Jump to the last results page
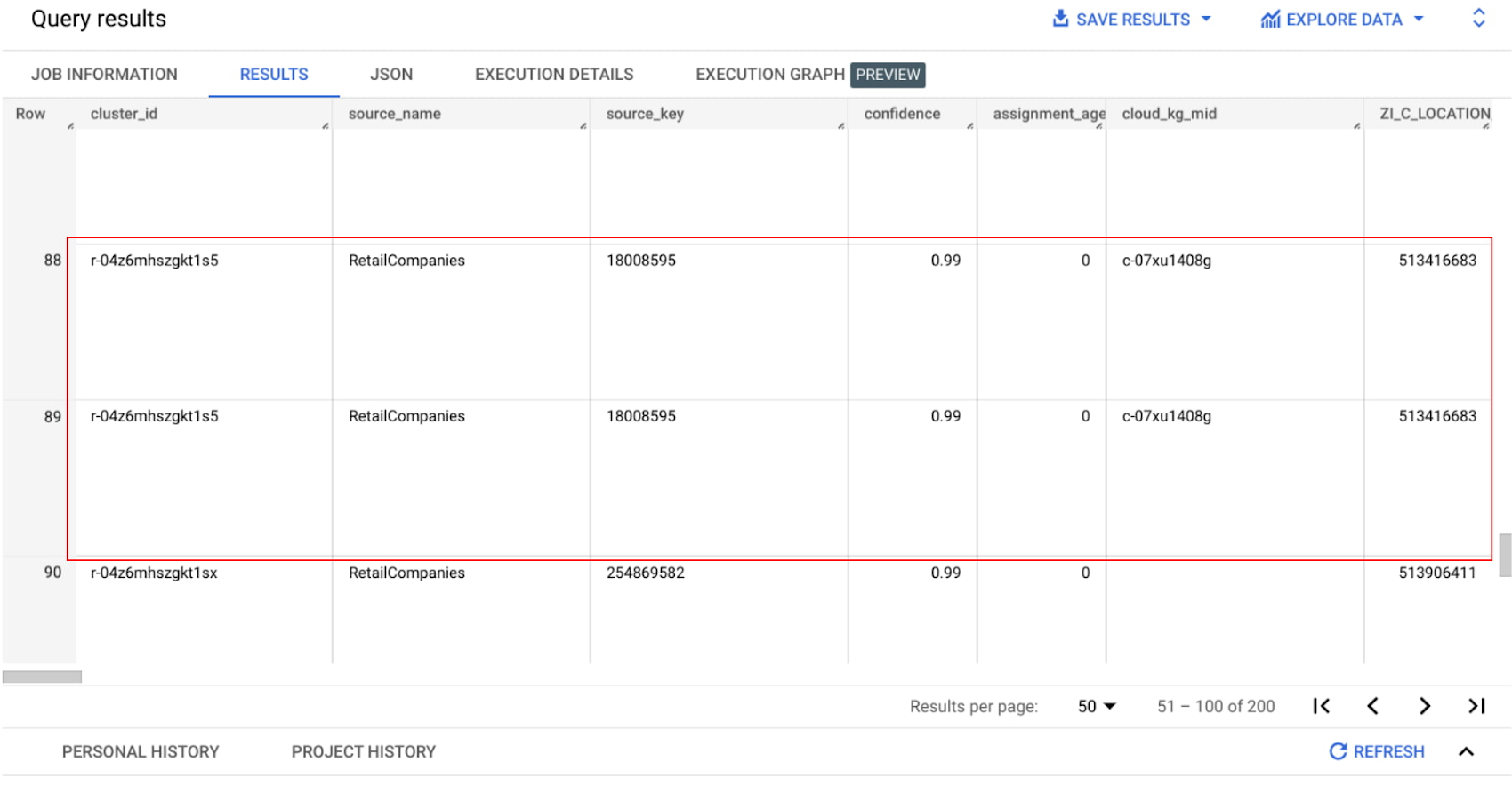This screenshot has height=786, width=1512. [x=1476, y=706]
